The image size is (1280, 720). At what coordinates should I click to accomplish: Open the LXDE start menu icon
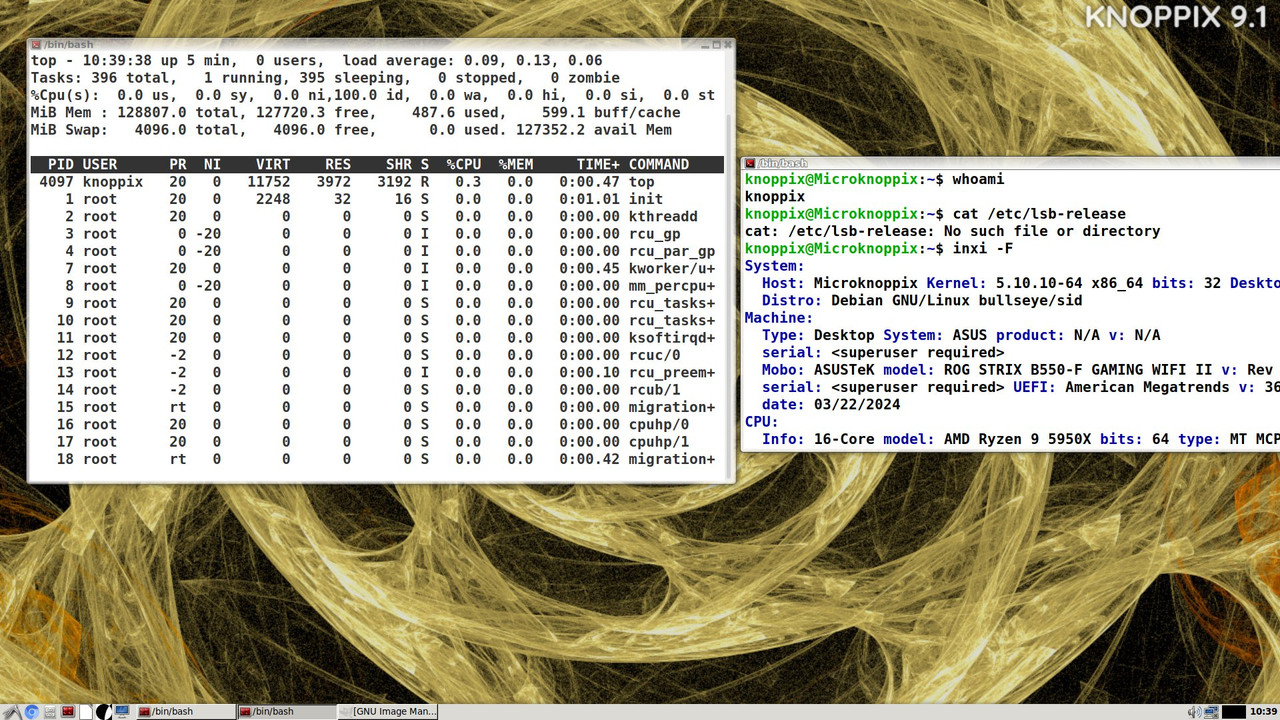[12, 712]
